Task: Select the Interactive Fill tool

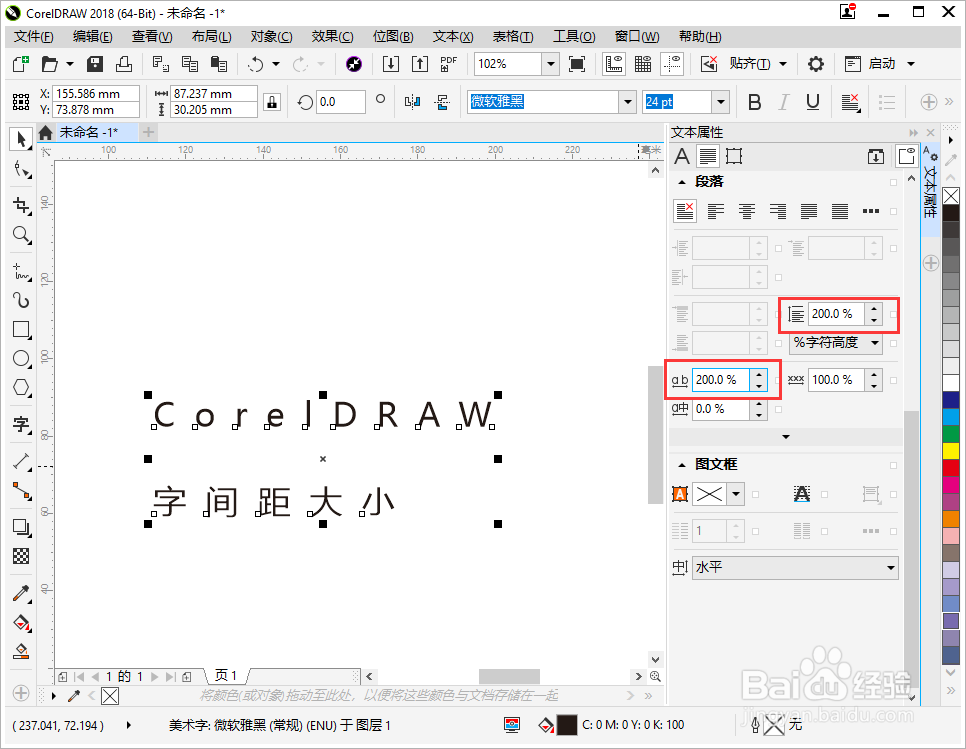Action: (x=21, y=623)
